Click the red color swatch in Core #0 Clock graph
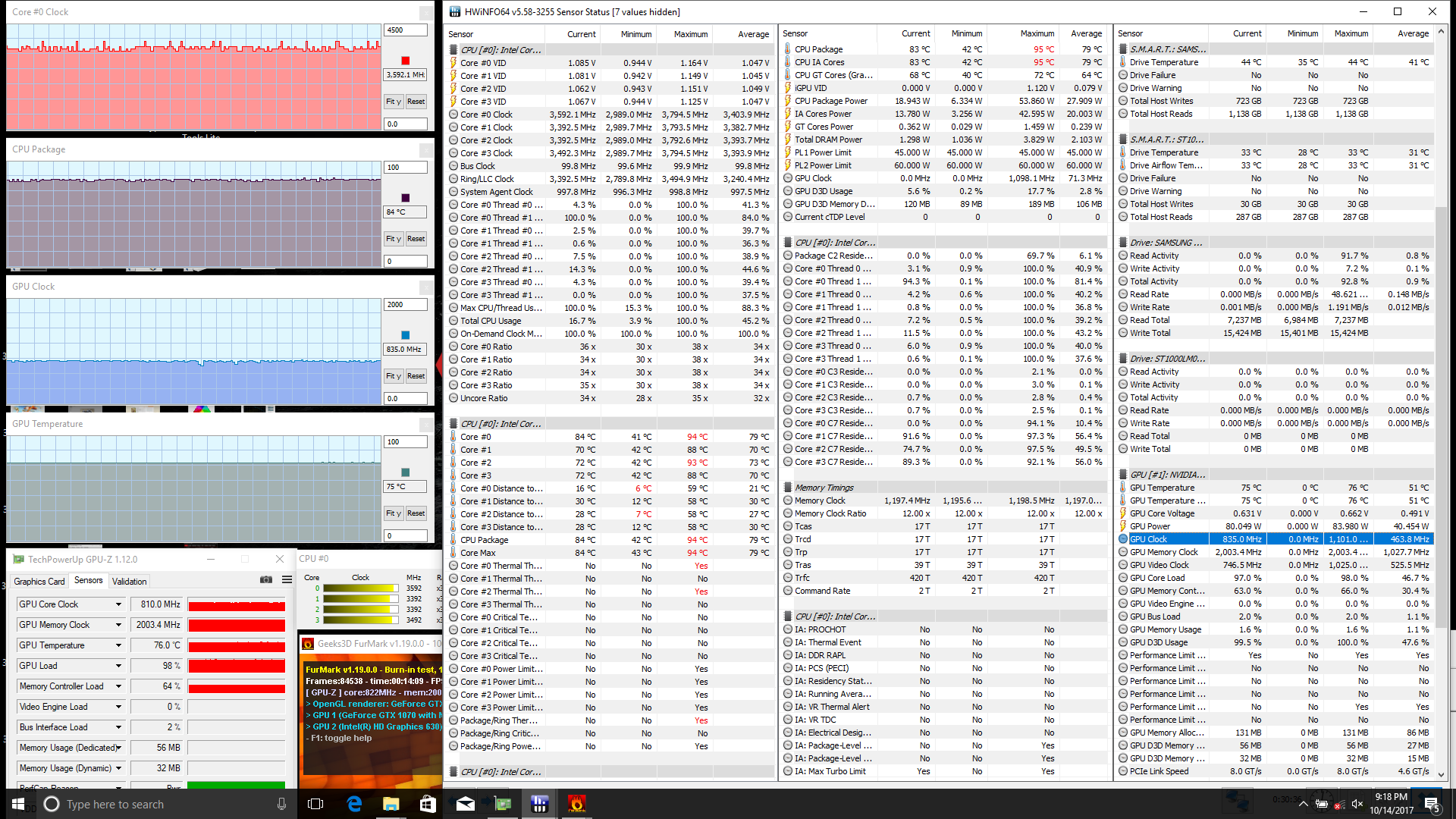1456x819 pixels. tap(406, 61)
